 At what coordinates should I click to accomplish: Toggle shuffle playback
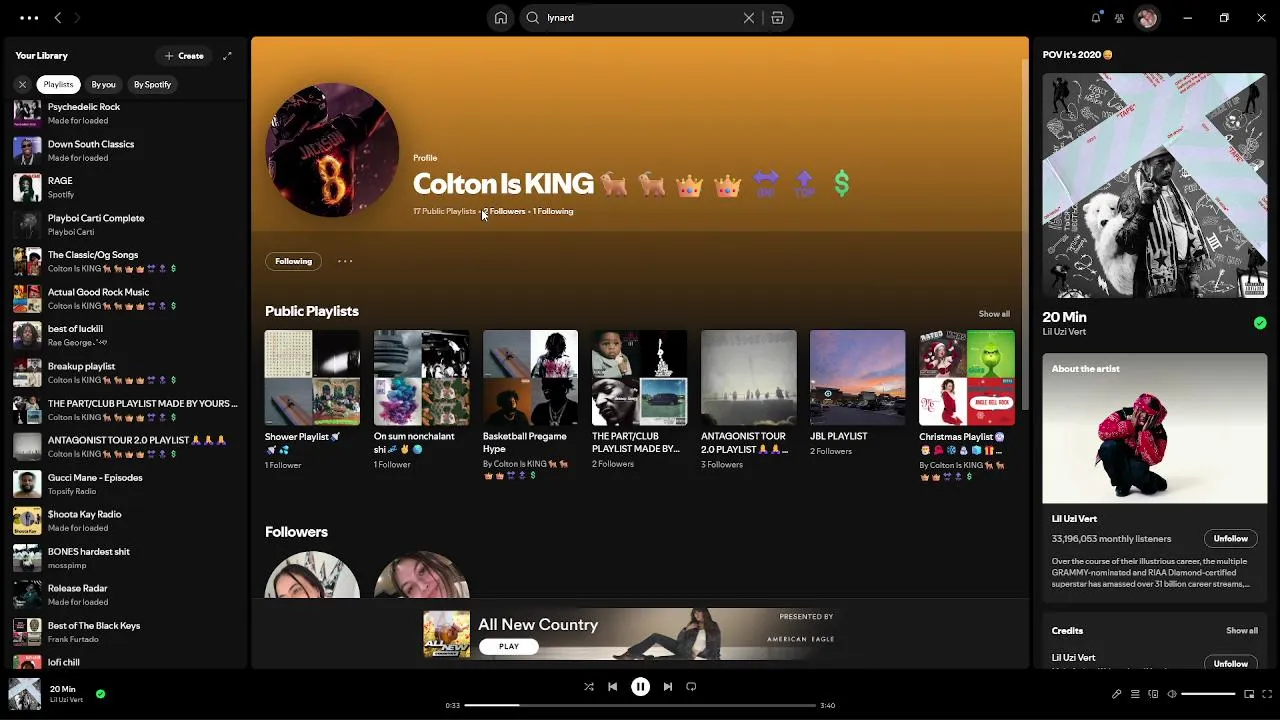pyautogui.click(x=589, y=687)
